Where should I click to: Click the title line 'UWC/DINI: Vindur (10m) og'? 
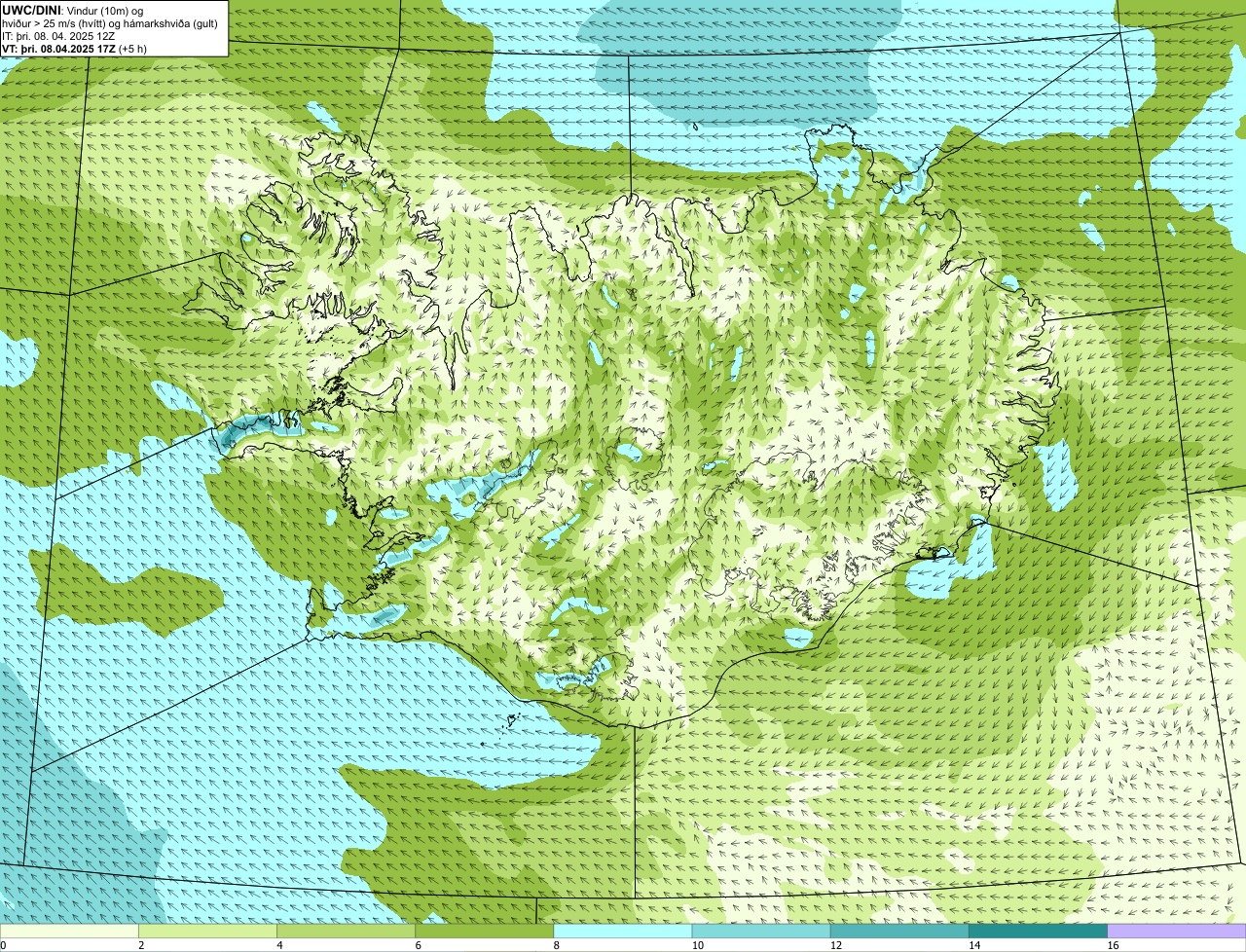click(x=73, y=10)
